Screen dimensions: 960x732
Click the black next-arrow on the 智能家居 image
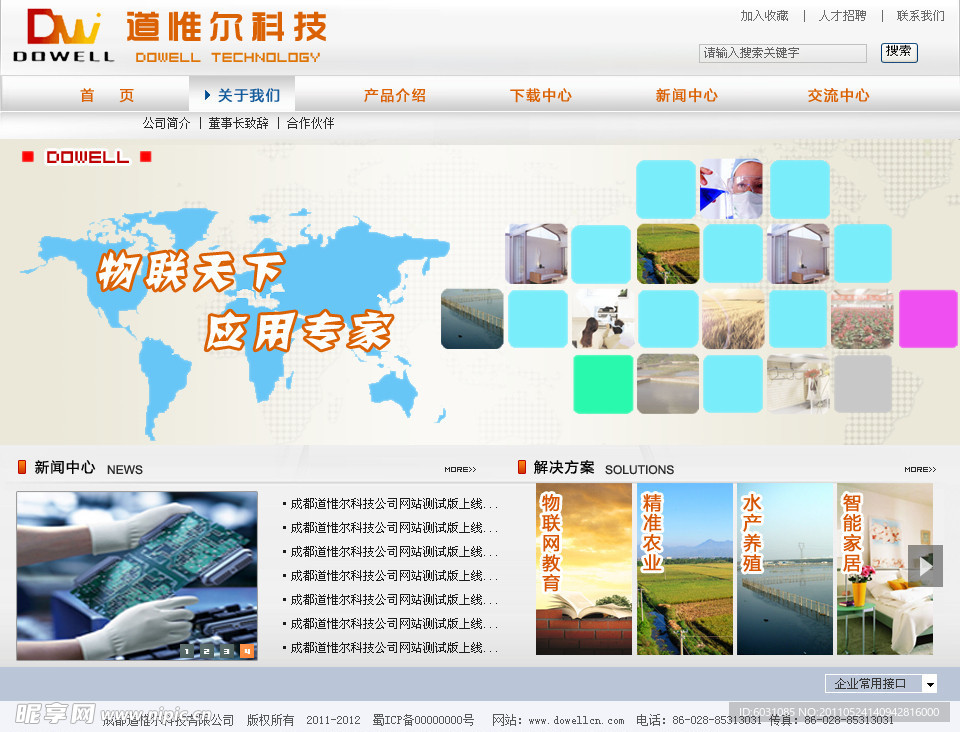tap(926, 565)
